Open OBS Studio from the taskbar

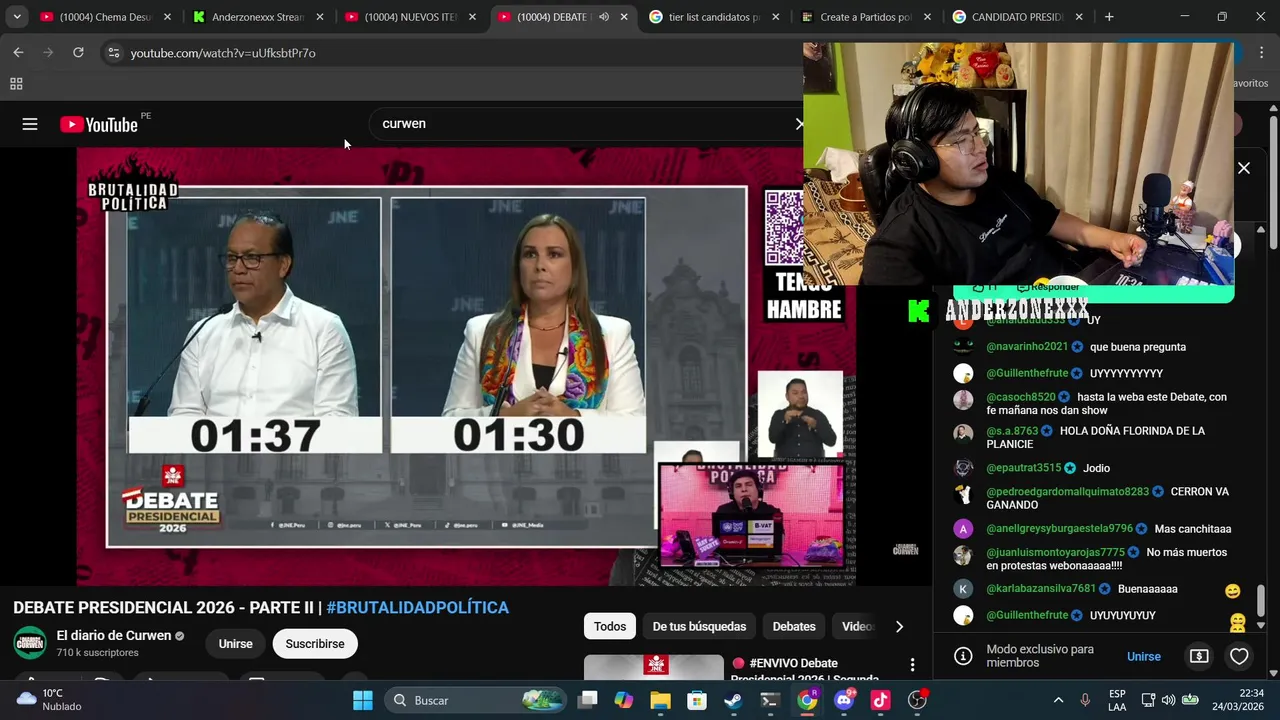(x=917, y=700)
